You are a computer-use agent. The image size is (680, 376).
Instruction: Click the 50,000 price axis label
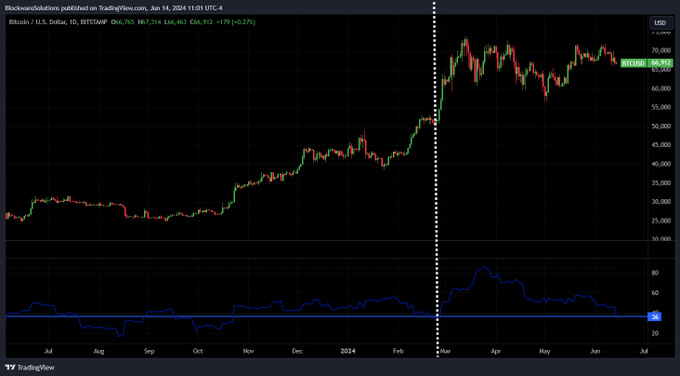[661, 126]
